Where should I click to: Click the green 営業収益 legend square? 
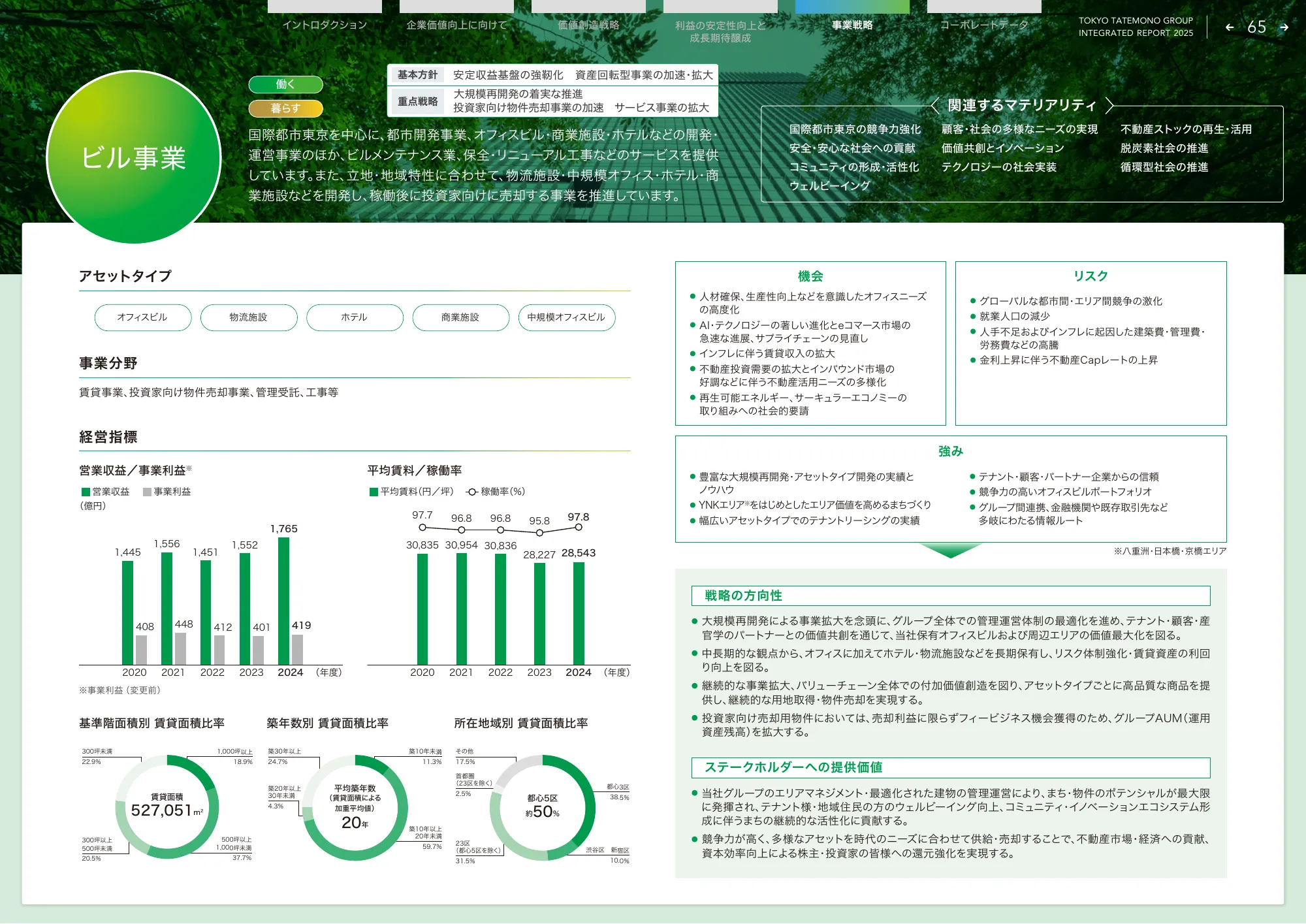[86, 492]
